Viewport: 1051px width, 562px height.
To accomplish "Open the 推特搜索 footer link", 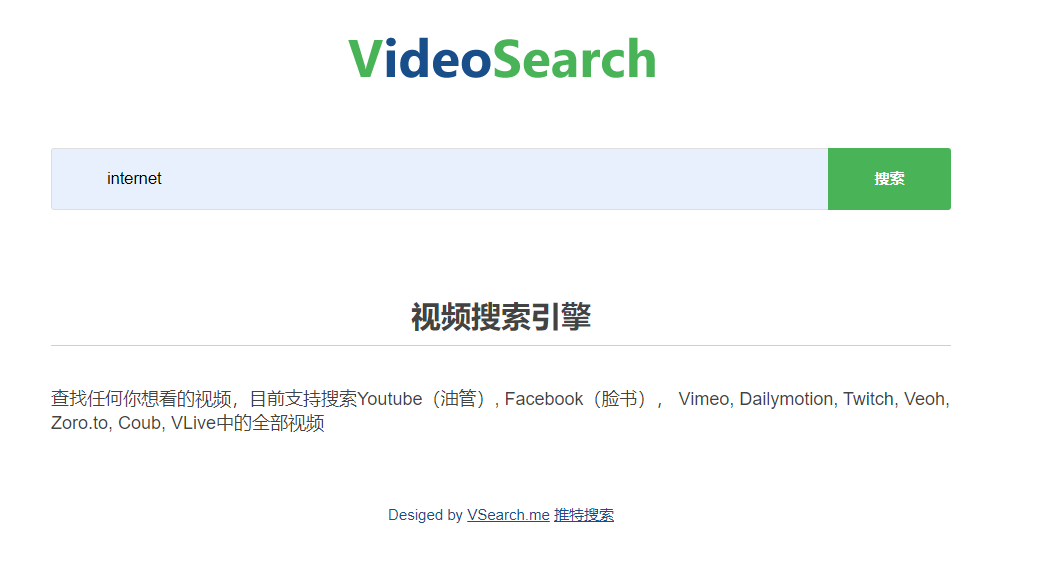I will coord(584,515).
